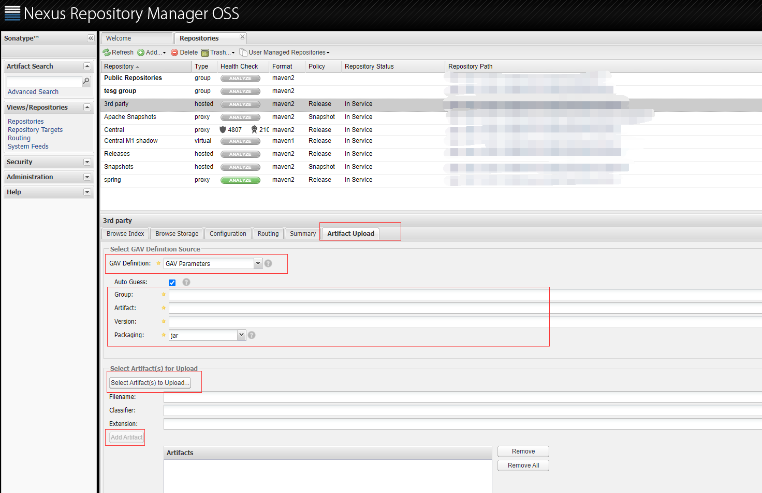Click the Nexus Repository Manager logo icon
762x493 pixels.
click(x=12, y=13)
